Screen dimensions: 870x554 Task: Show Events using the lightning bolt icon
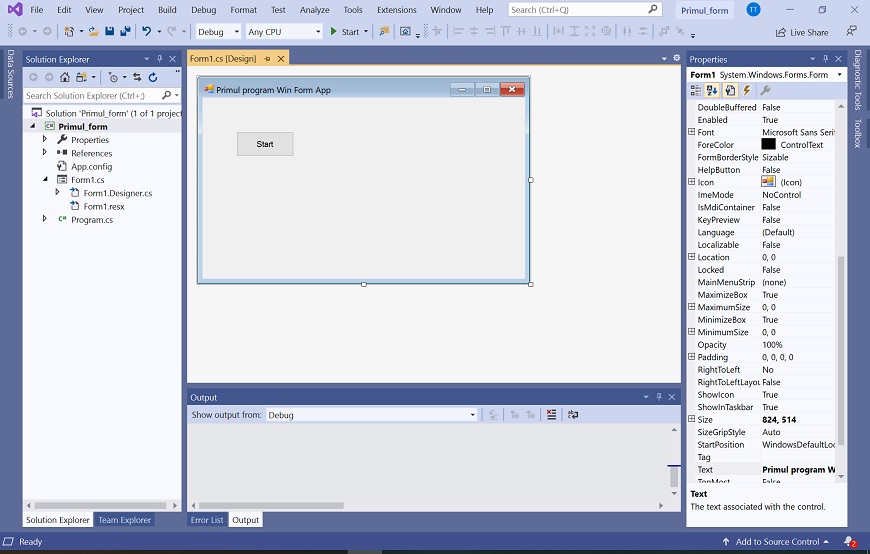pyautogui.click(x=746, y=91)
